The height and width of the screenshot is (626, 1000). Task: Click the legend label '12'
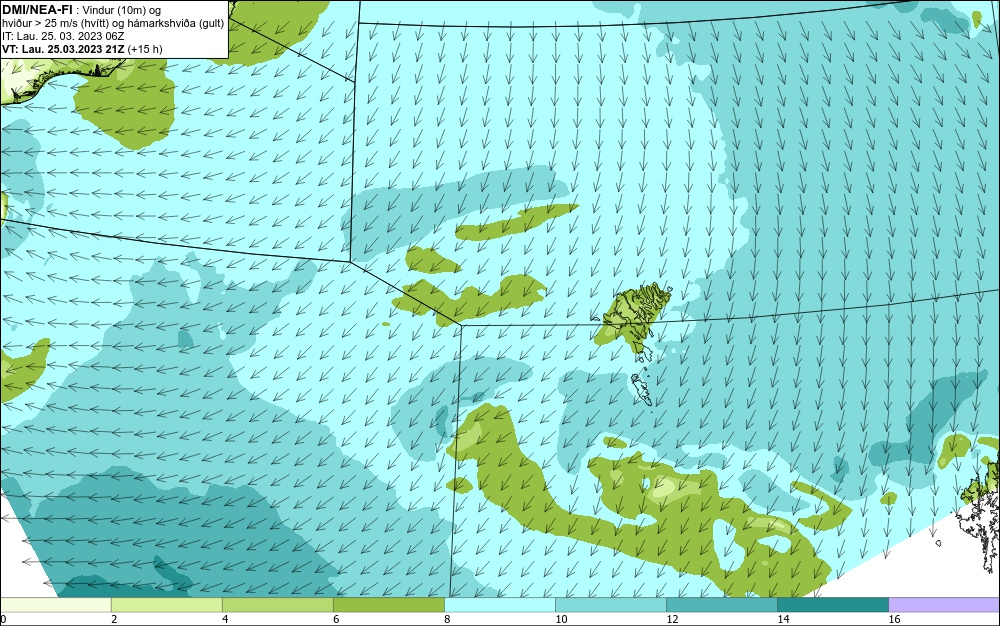pos(672,619)
